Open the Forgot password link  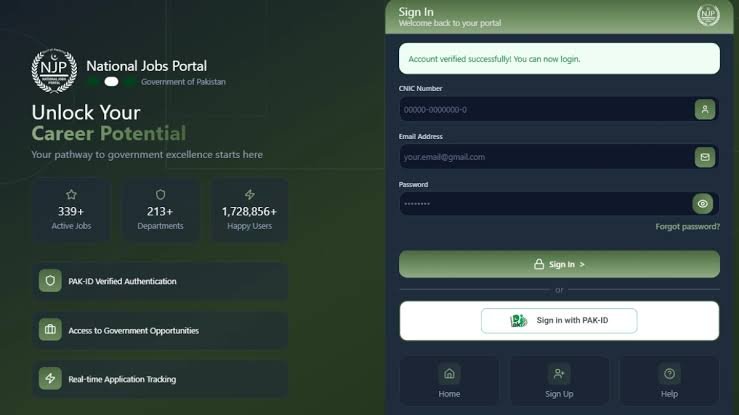tap(687, 227)
